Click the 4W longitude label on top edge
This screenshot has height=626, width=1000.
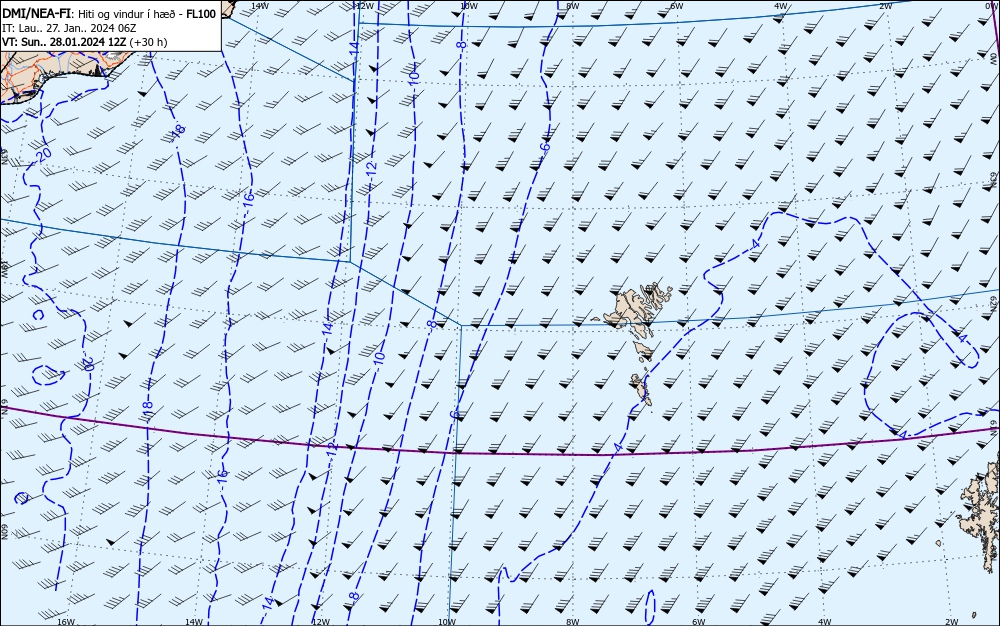coord(781,5)
